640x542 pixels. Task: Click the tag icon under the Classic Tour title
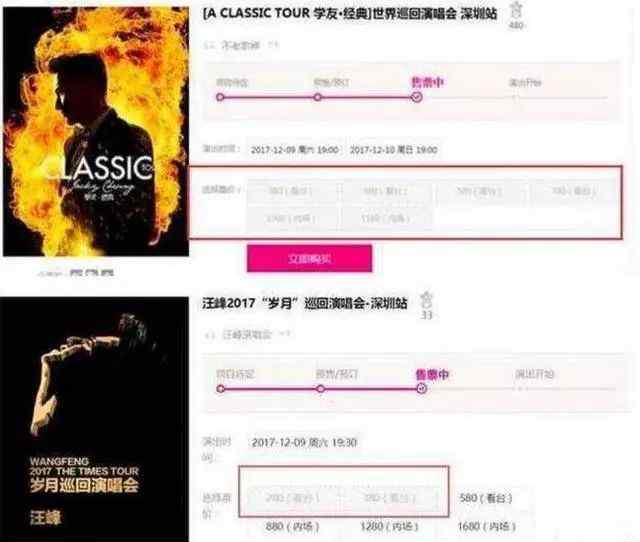point(209,45)
